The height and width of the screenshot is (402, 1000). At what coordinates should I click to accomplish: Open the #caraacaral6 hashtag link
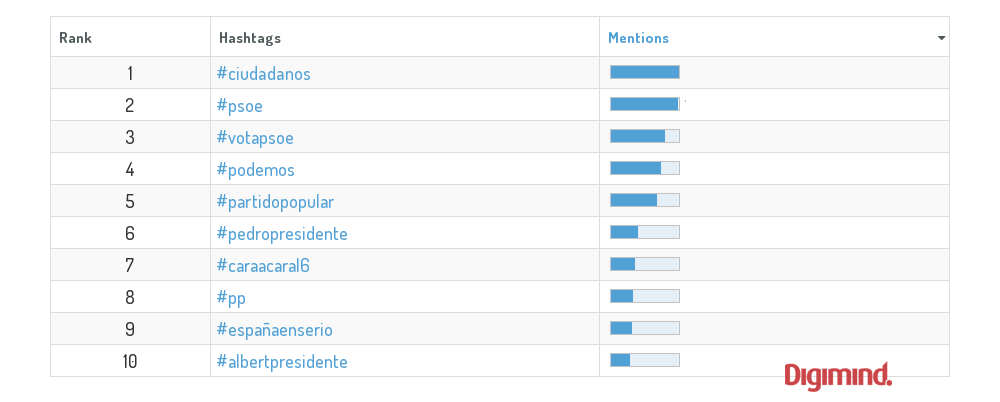point(263,265)
